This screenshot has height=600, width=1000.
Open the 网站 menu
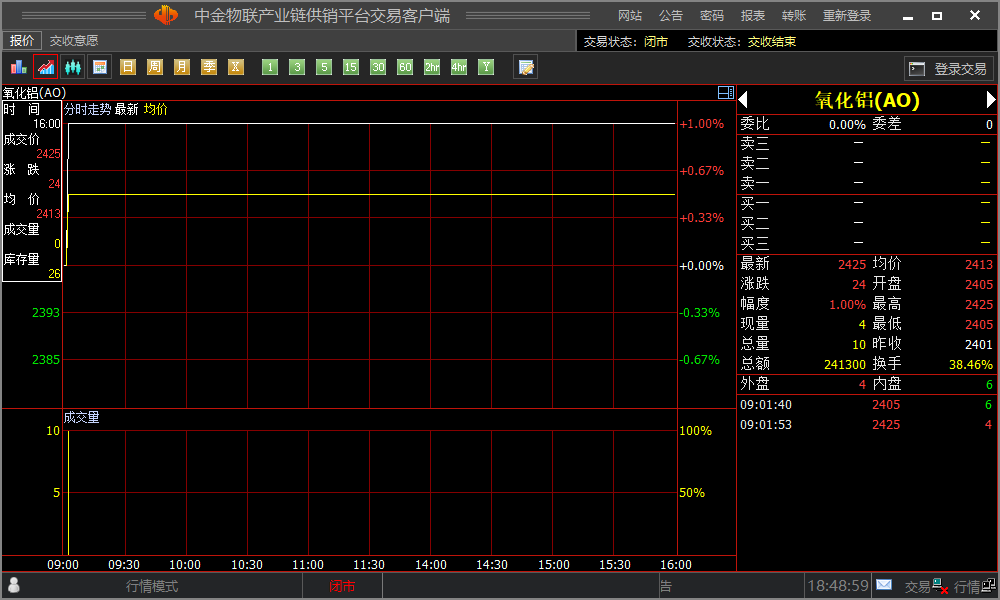pyautogui.click(x=630, y=15)
